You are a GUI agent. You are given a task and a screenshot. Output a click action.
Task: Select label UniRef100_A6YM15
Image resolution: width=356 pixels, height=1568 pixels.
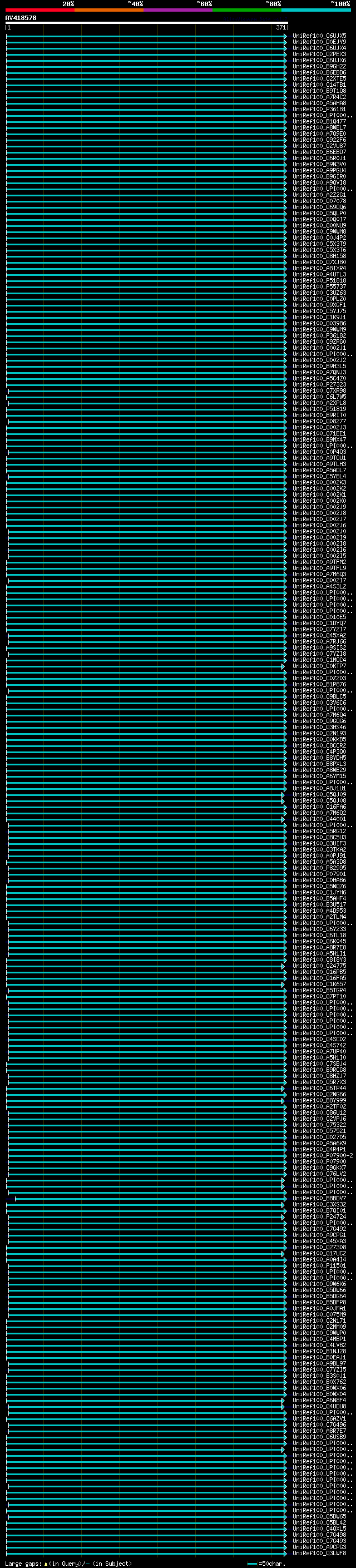click(x=319, y=776)
